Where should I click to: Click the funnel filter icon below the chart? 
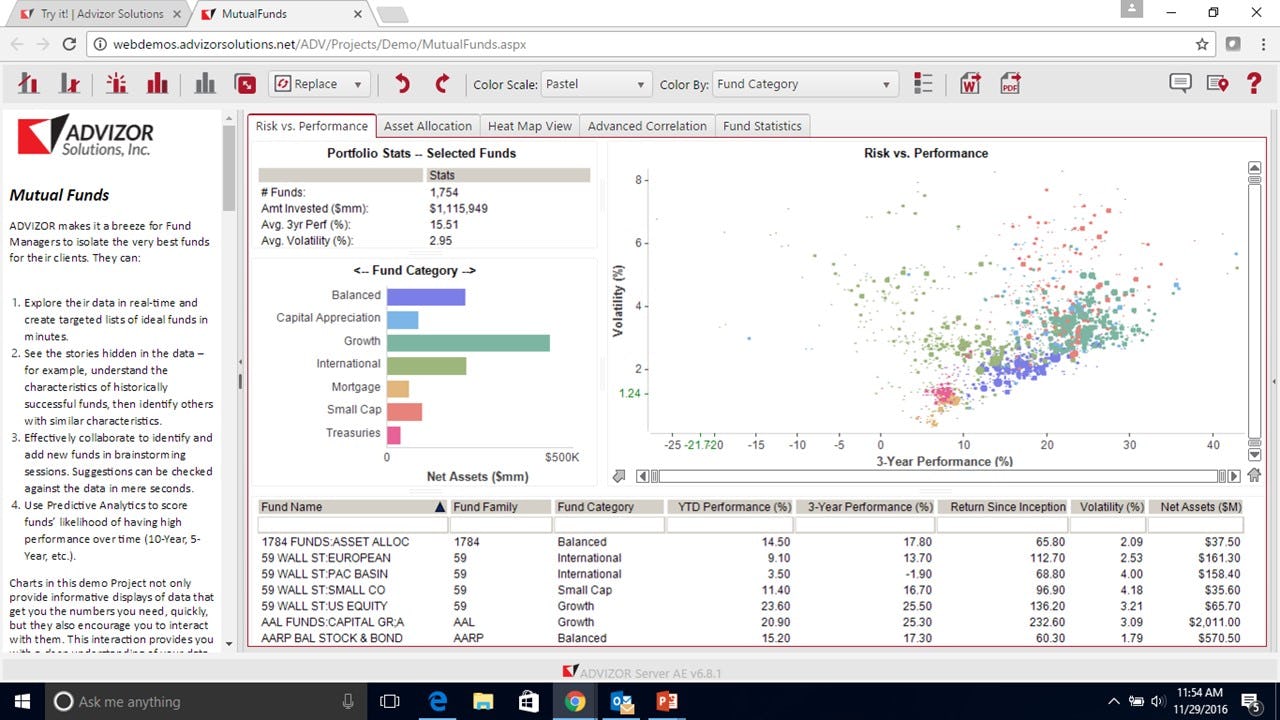click(x=618, y=476)
